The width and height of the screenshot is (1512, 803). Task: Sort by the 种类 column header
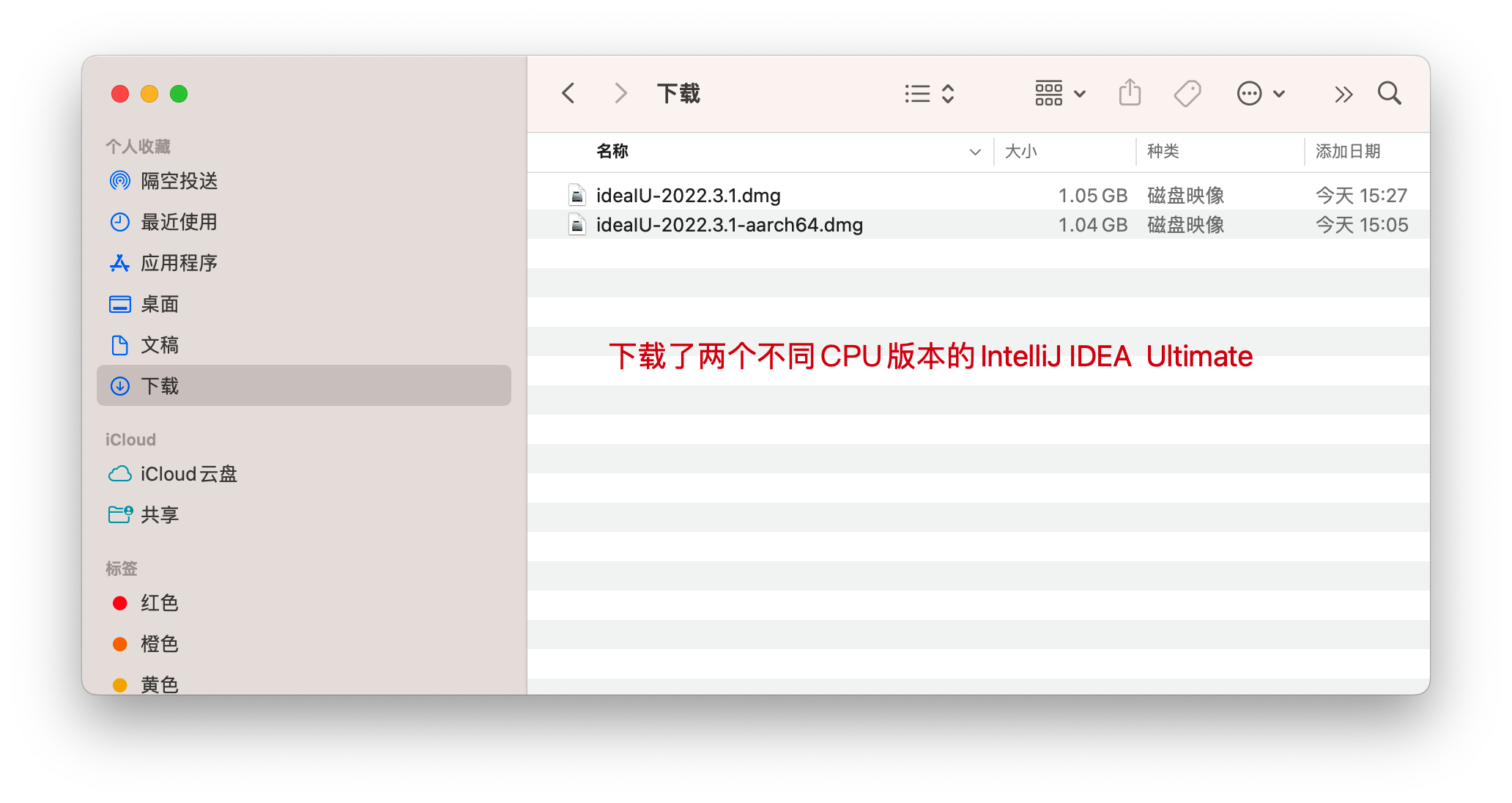coord(1163,151)
